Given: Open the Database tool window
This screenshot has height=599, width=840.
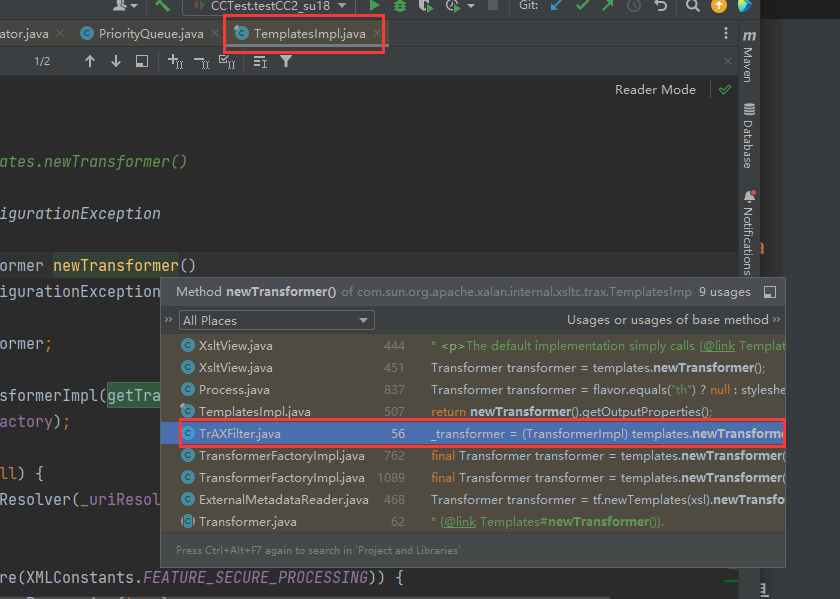Looking at the screenshot, I should (749, 136).
